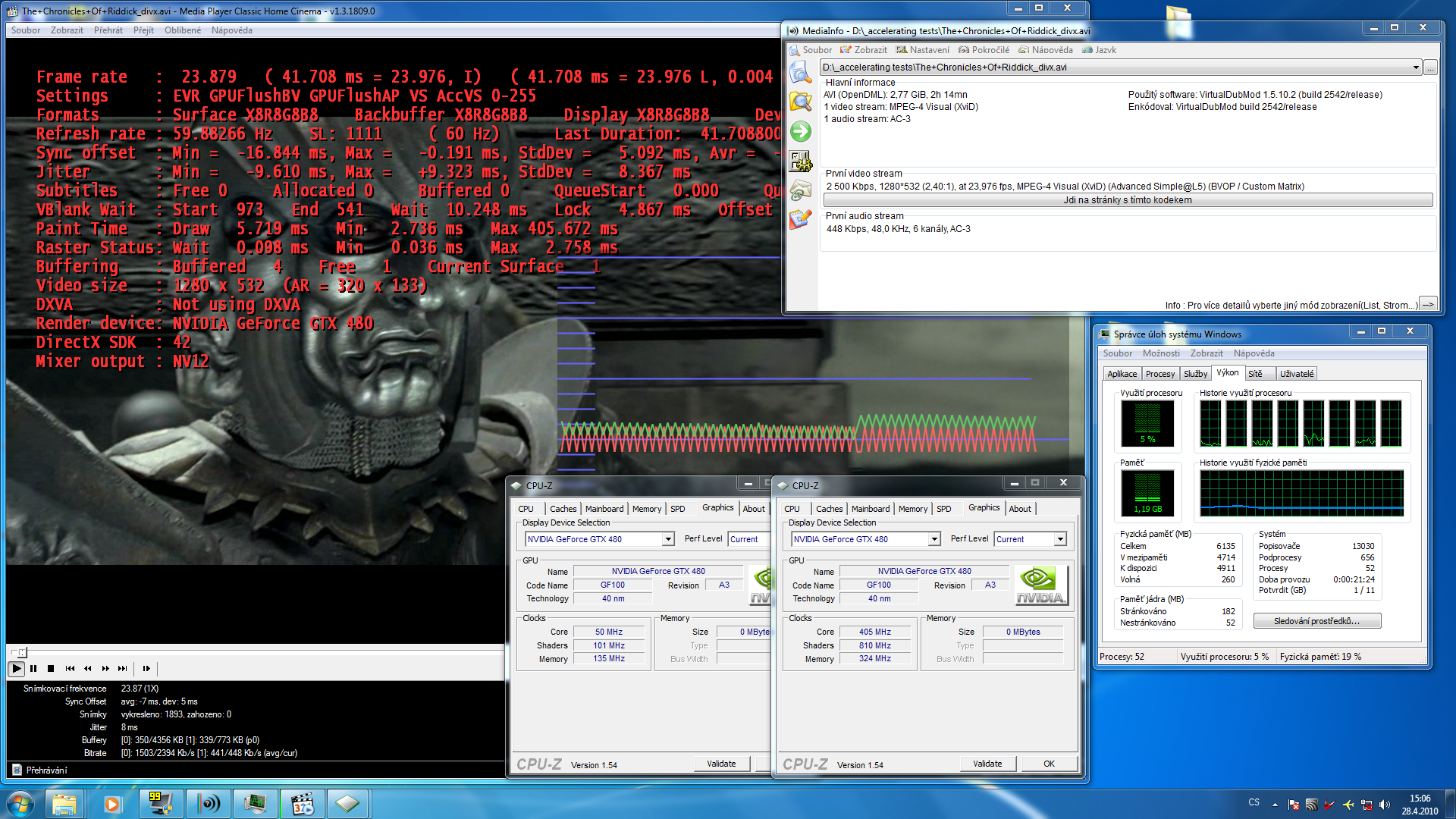Expand MediaInfo file path dropdown
Image resolution: width=1456 pixels, height=819 pixels.
pos(1415,67)
